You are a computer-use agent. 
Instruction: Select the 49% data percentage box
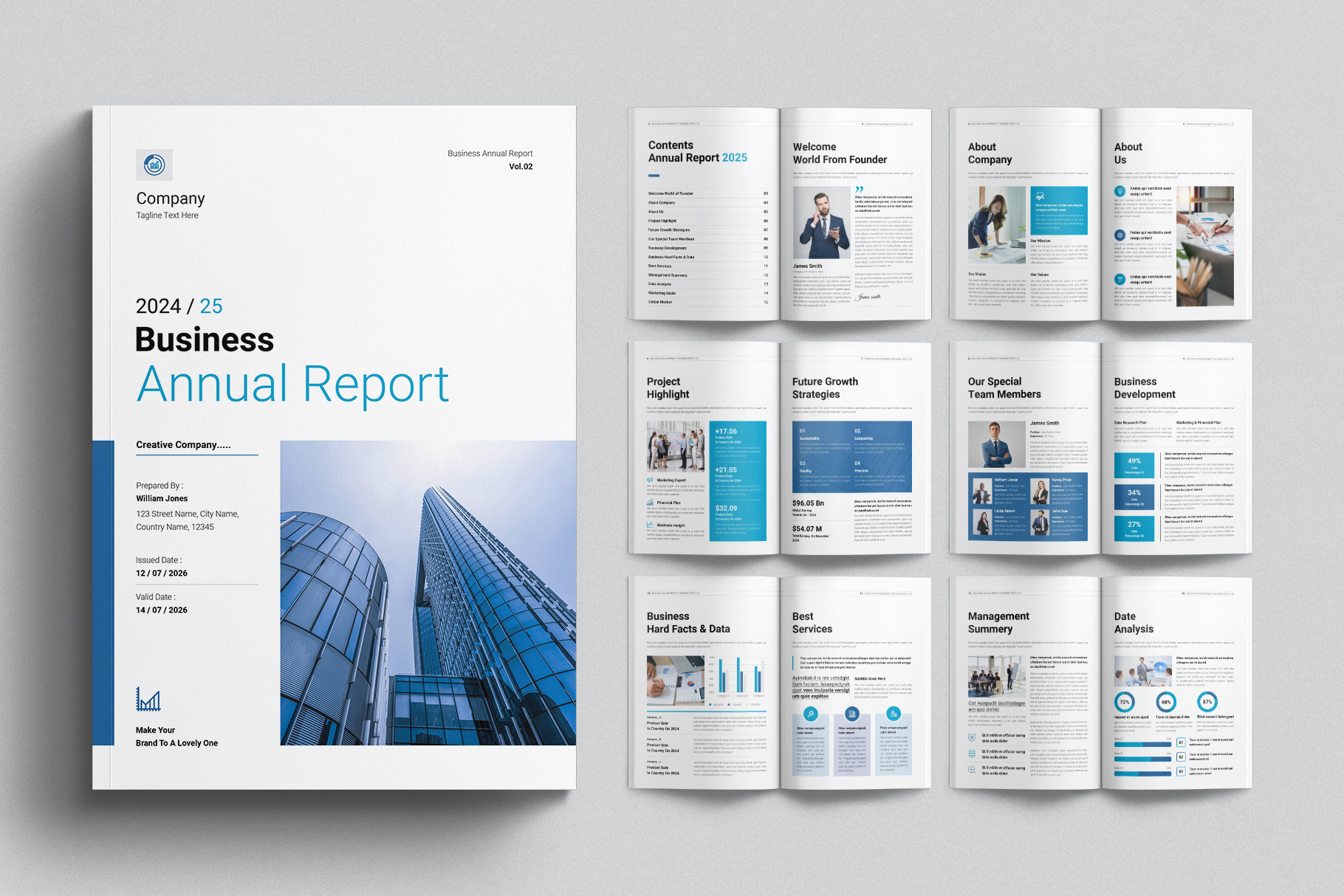coord(1134,464)
